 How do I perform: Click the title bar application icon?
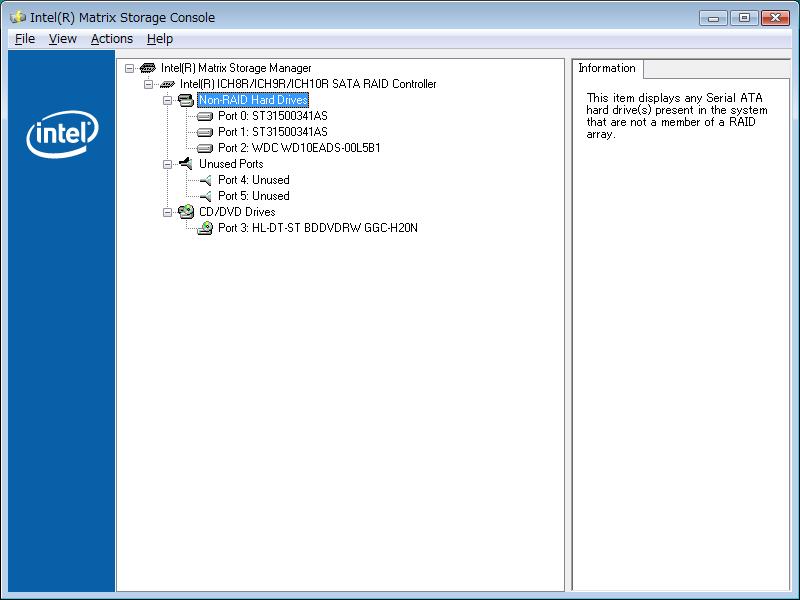coord(18,17)
